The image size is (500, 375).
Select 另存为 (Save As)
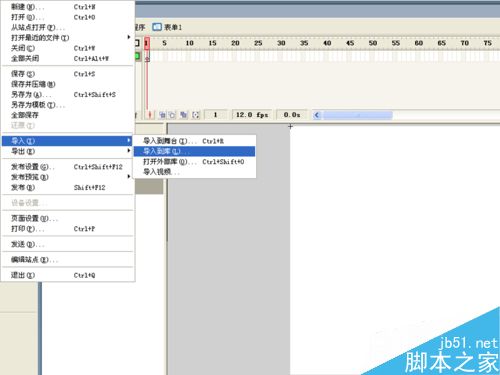68,94
